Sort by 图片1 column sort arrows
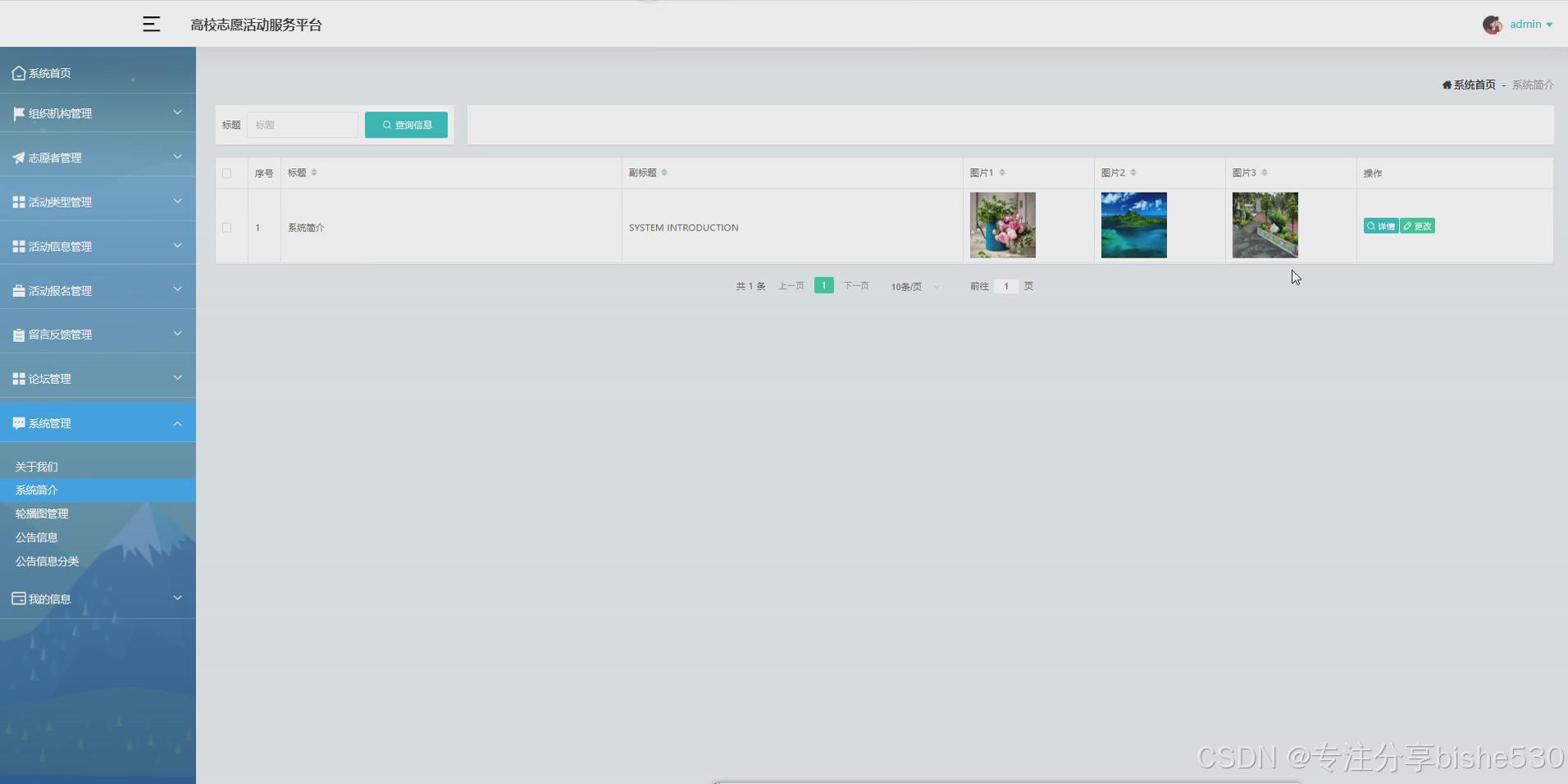 click(1002, 172)
